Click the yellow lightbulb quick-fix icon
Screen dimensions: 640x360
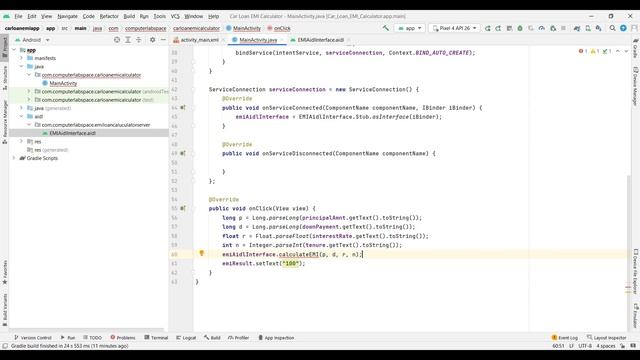click(x=201, y=253)
